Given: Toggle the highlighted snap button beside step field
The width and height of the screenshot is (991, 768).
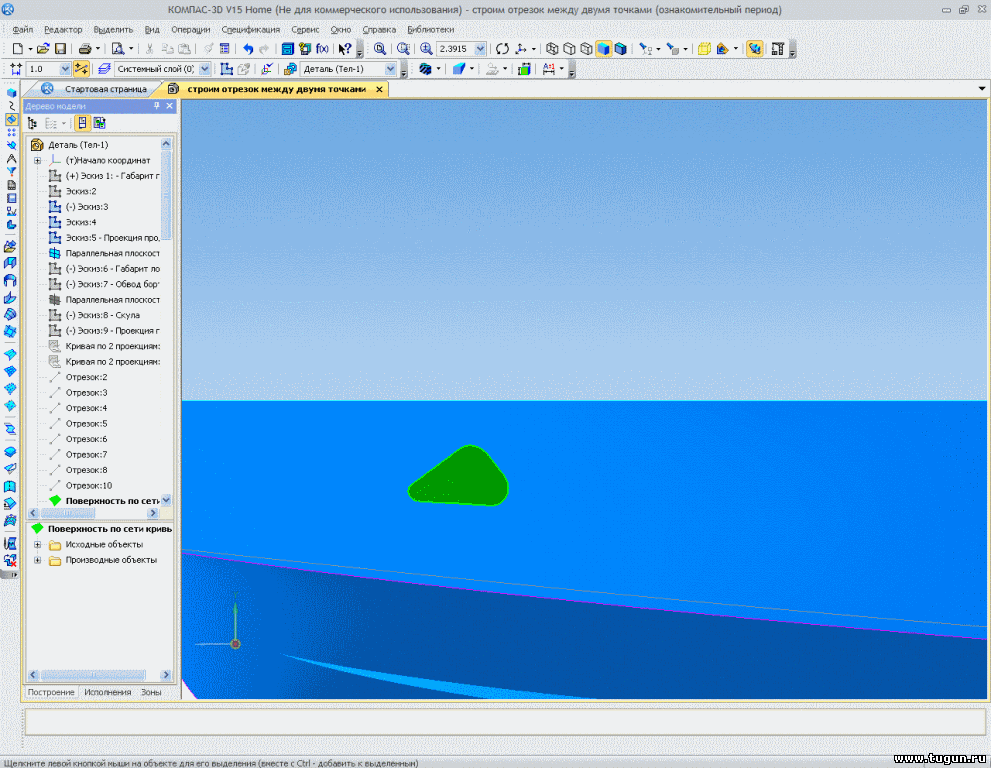Looking at the screenshot, I should tap(82, 69).
